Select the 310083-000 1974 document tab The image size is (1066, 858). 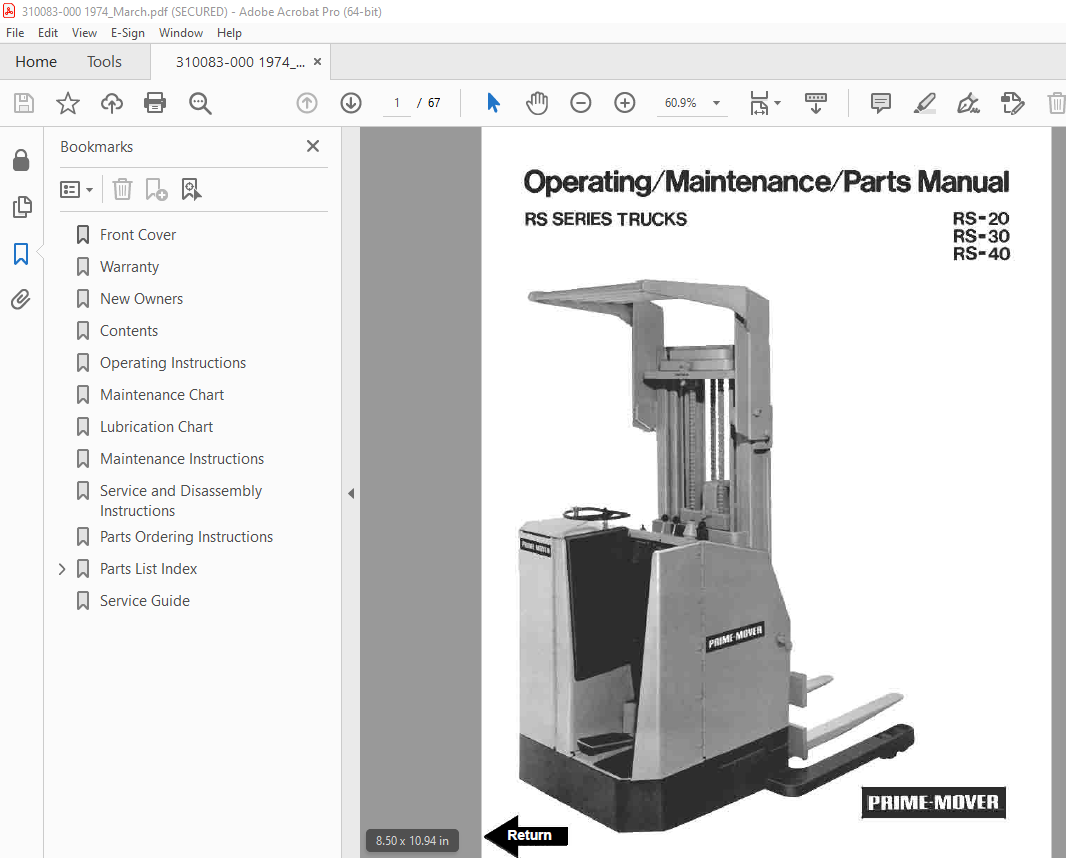tap(239, 62)
